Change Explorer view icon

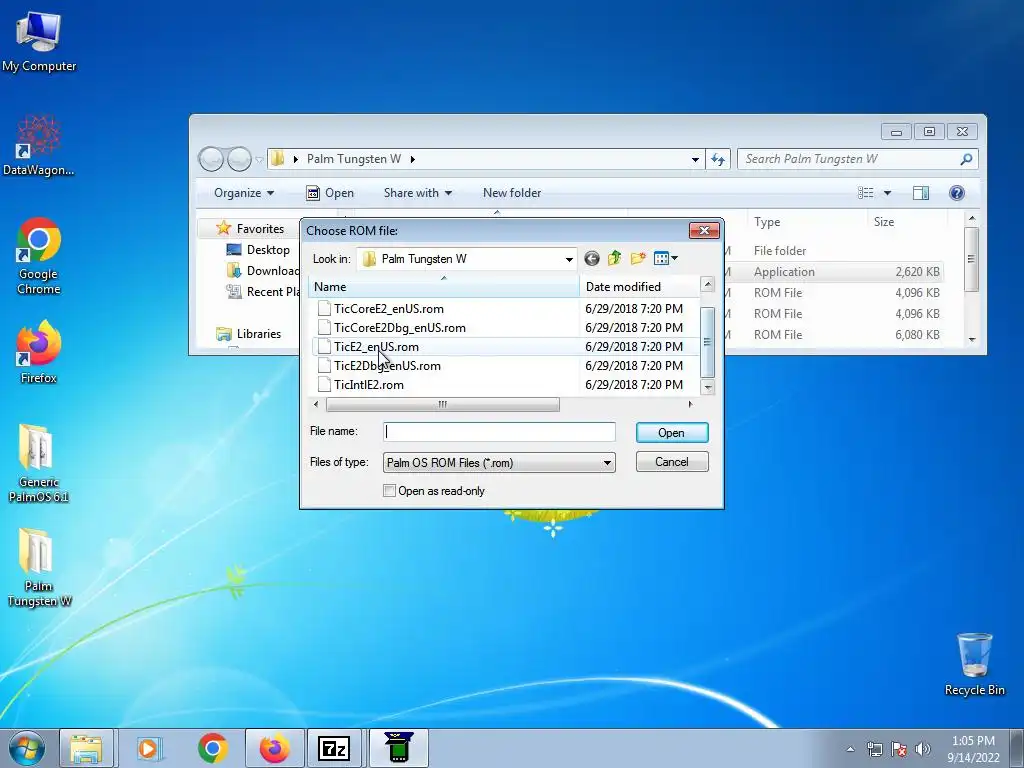point(865,193)
